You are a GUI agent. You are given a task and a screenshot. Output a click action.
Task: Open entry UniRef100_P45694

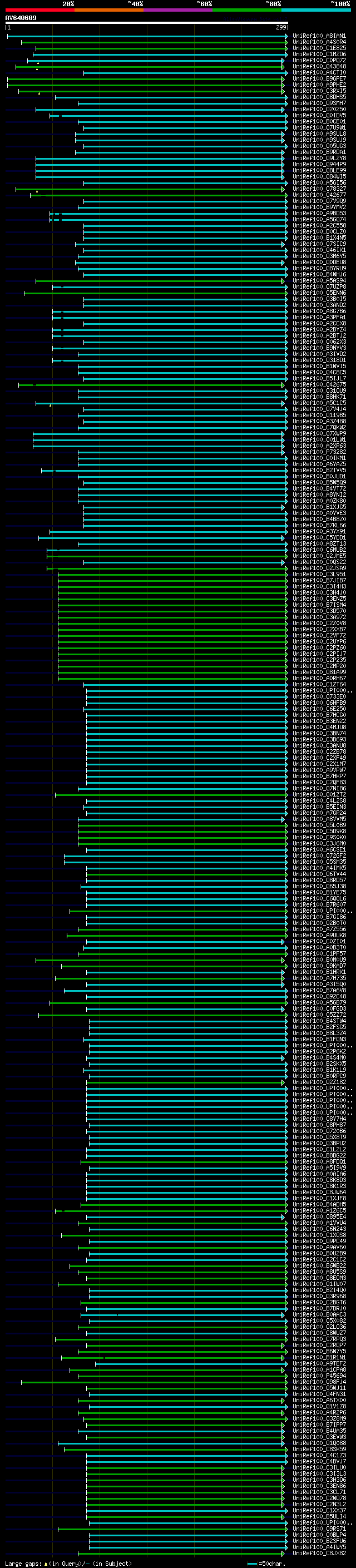[319, 1376]
